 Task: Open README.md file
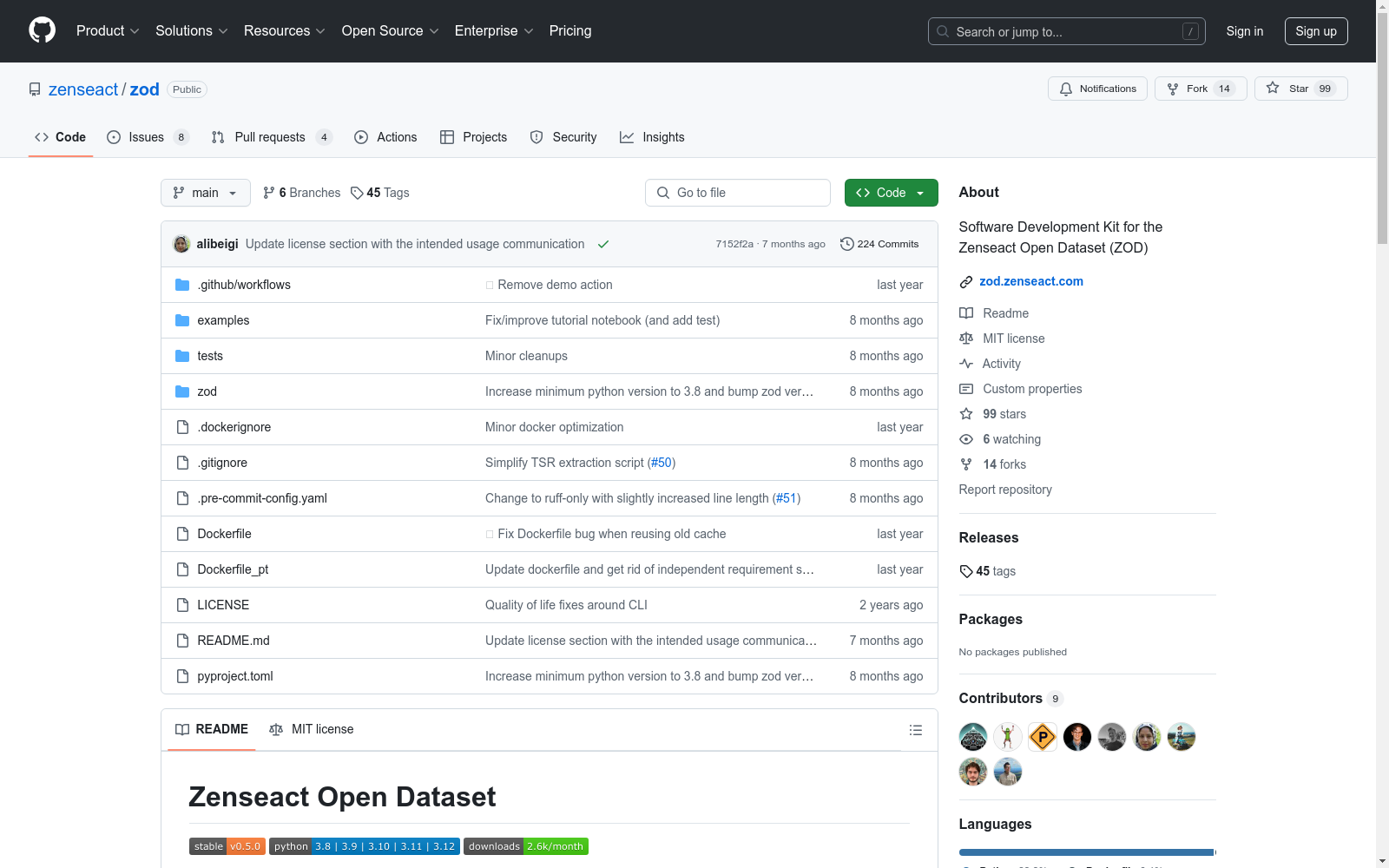tap(234, 641)
